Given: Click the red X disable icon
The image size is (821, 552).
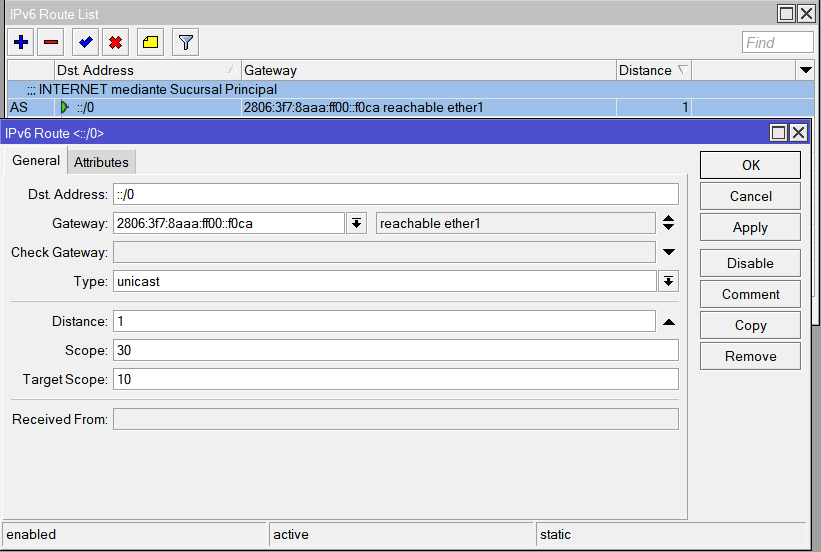Looking at the screenshot, I should [116, 42].
